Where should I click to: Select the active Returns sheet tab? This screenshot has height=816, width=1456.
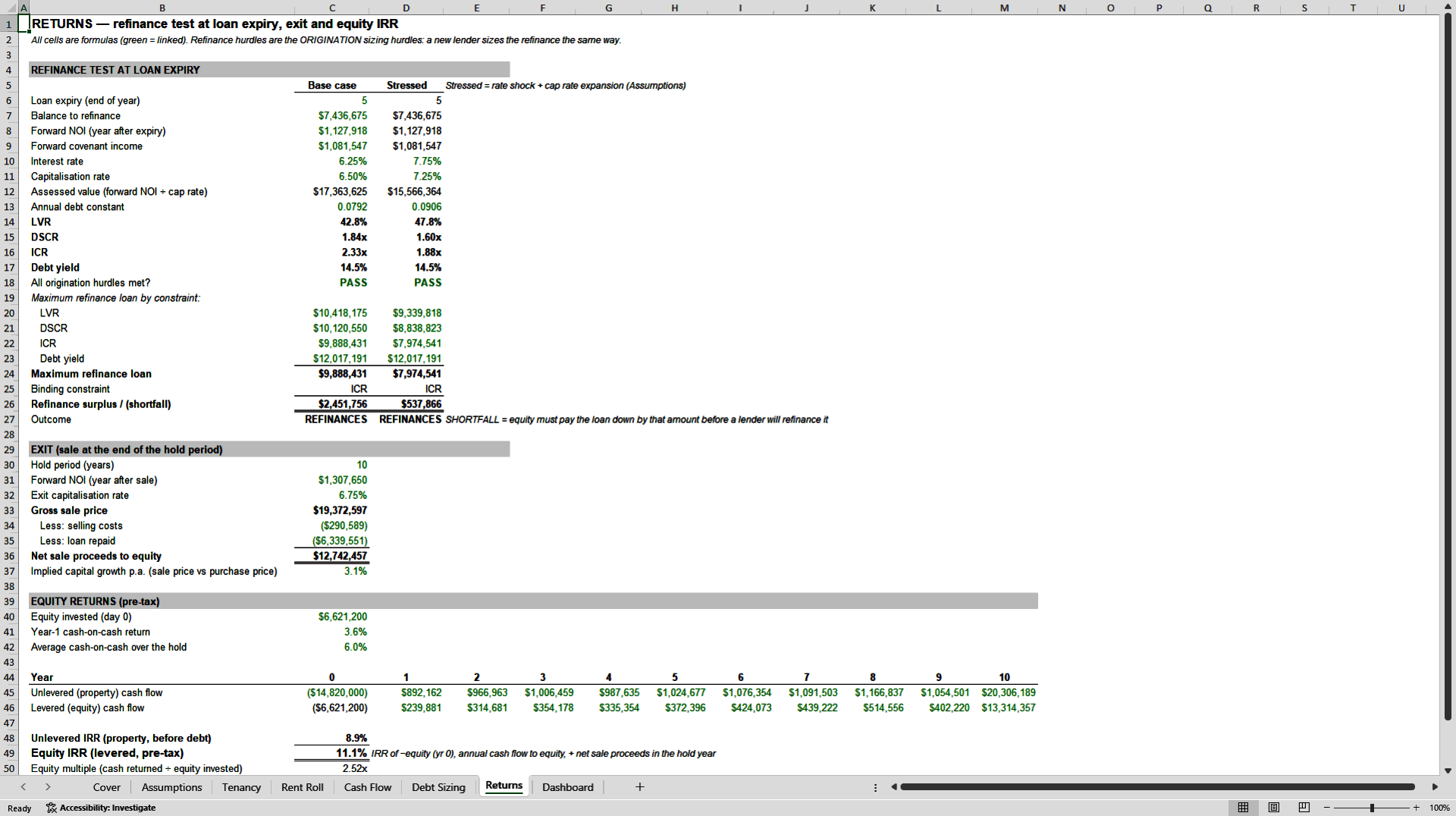tap(504, 786)
